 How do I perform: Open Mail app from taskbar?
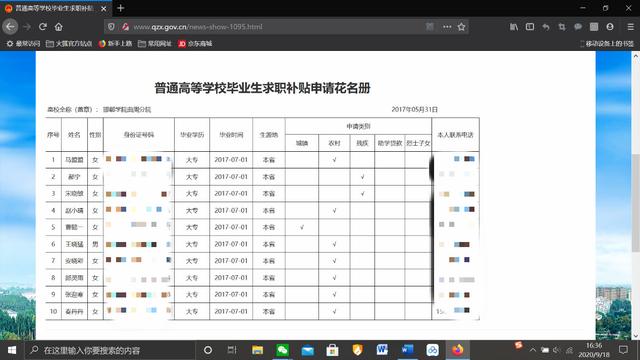(307, 350)
